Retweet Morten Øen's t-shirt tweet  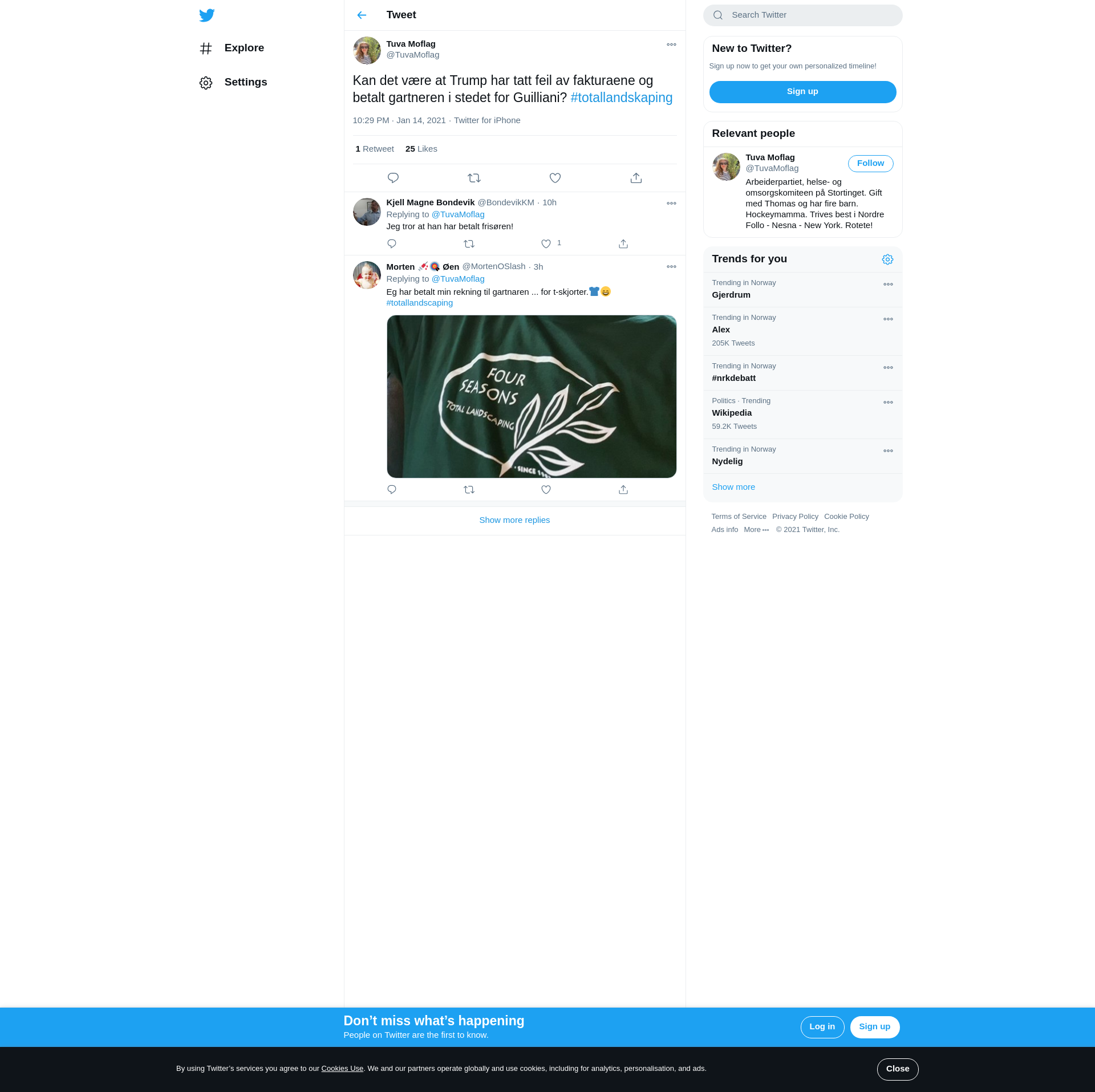(x=469, y=489)
